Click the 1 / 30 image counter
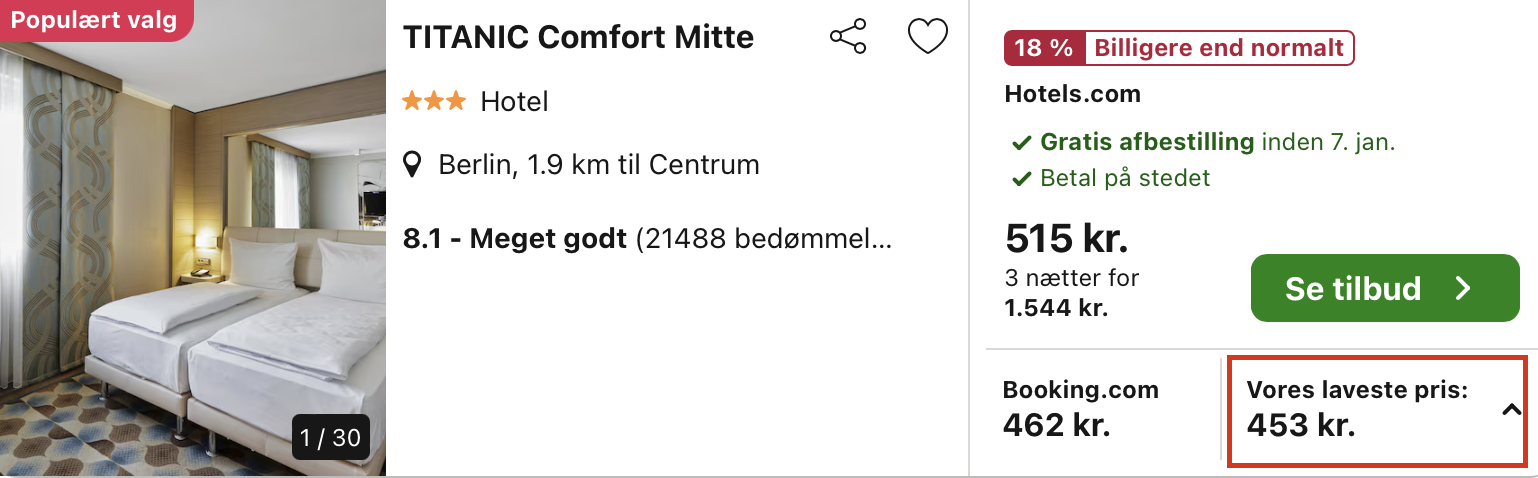The image size is (1538, 478). (x=331, y=437)
